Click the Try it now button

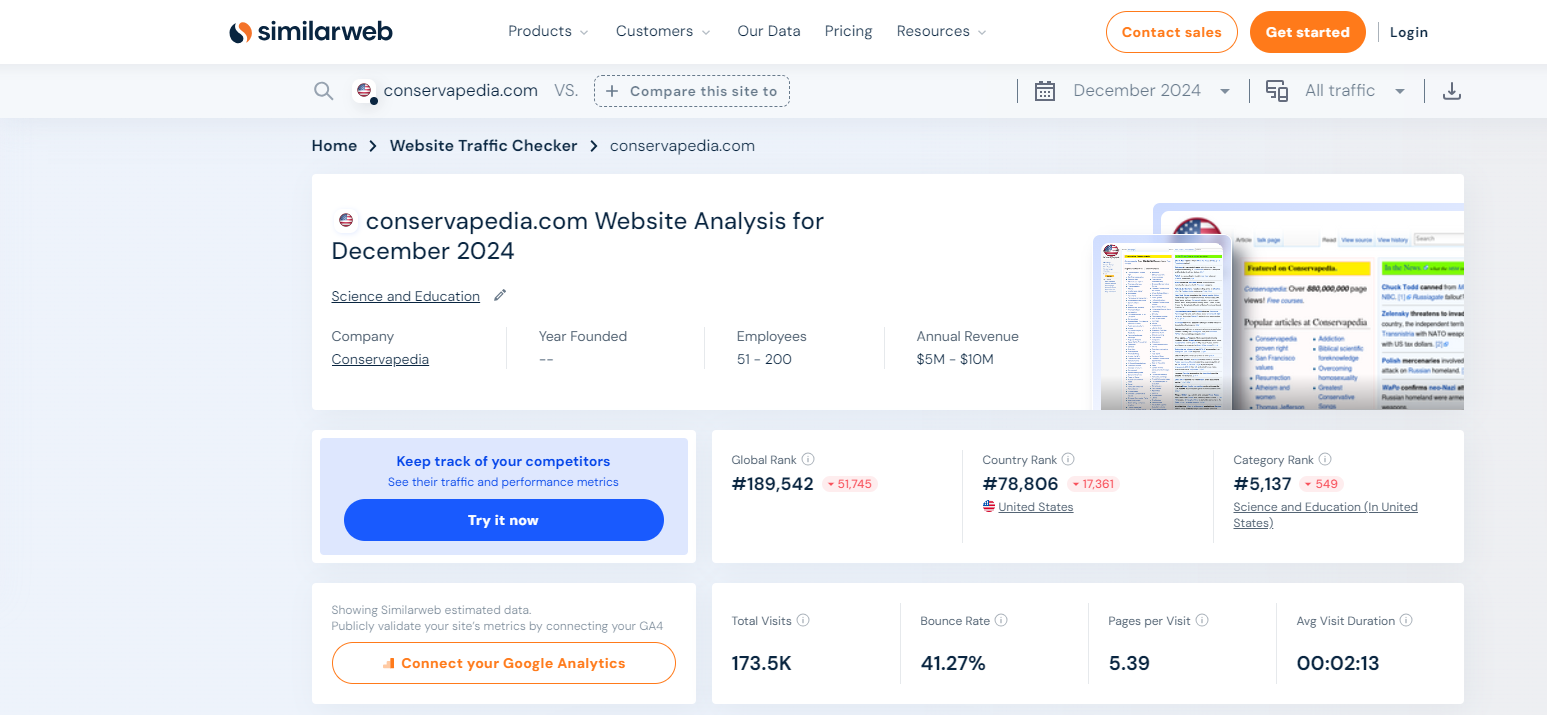click(504, 520)
